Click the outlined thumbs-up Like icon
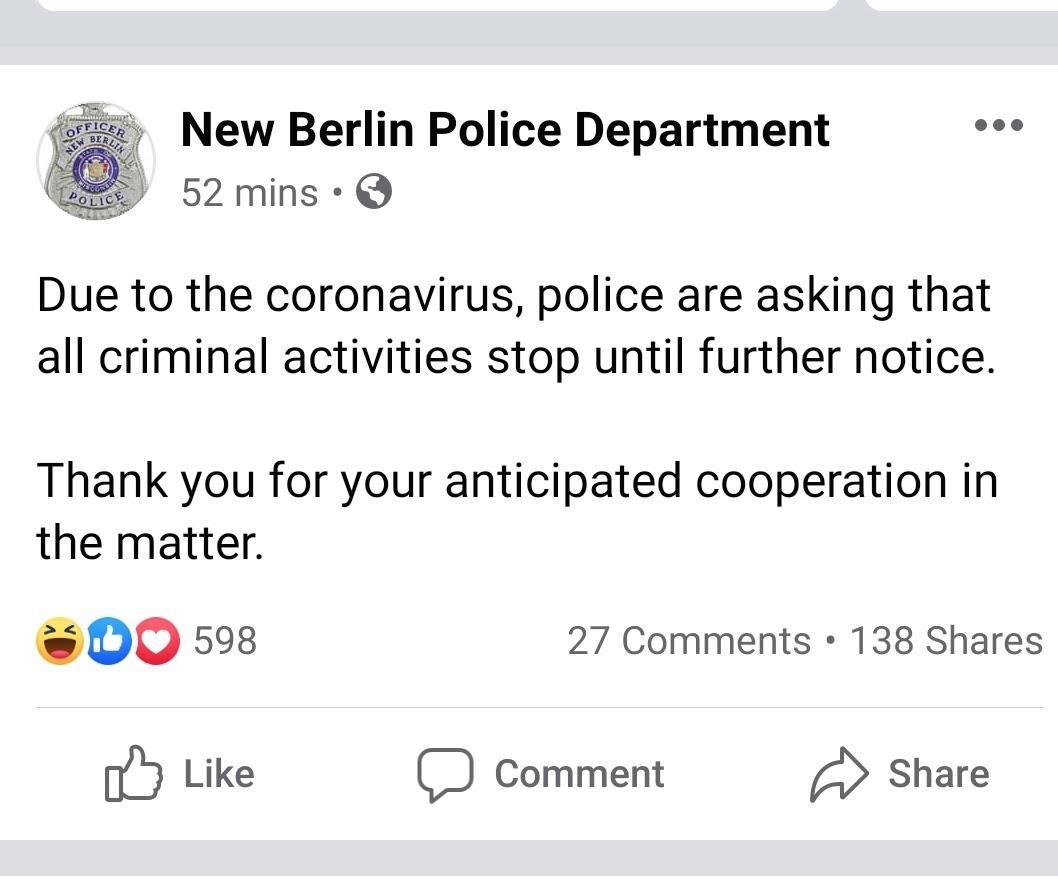This screenshot has width=1058, height=884. tap(133, 773)
